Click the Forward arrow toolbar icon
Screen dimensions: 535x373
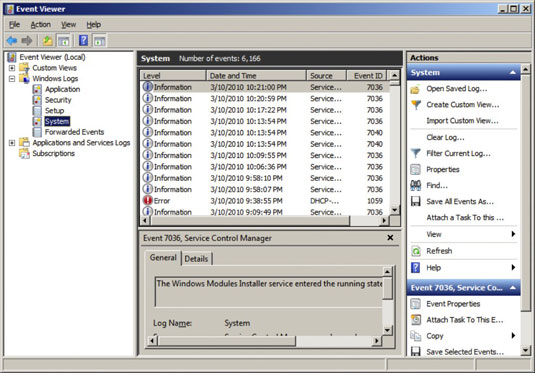pos(27,41)
